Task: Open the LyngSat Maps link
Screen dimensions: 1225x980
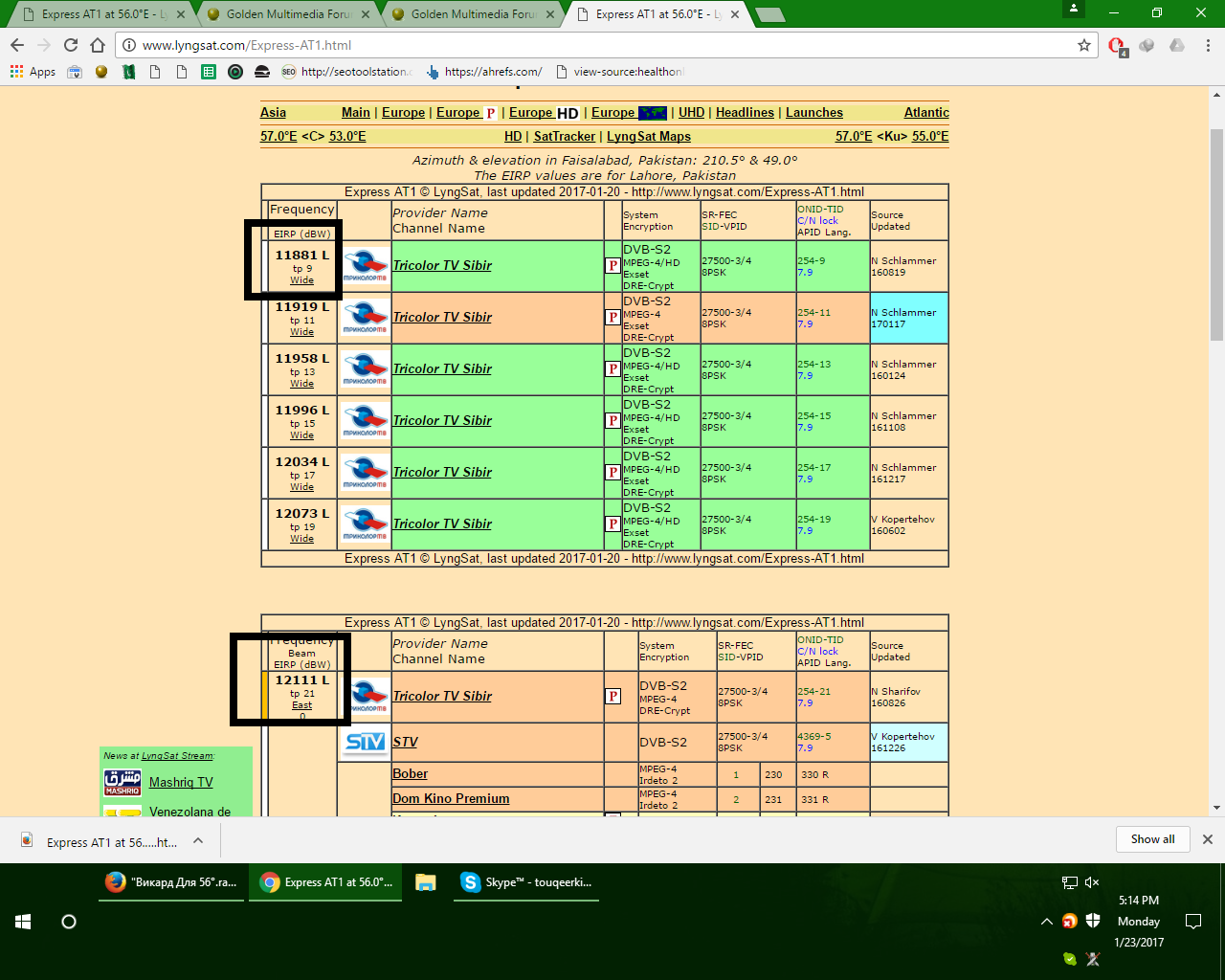Action: [x=649, y=137]
